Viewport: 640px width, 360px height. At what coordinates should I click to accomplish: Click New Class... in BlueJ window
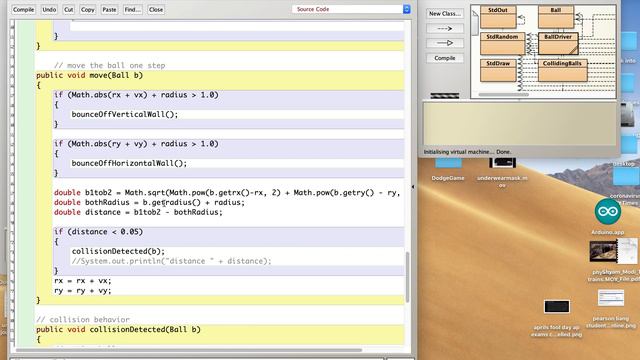click(x=444, y=13)
